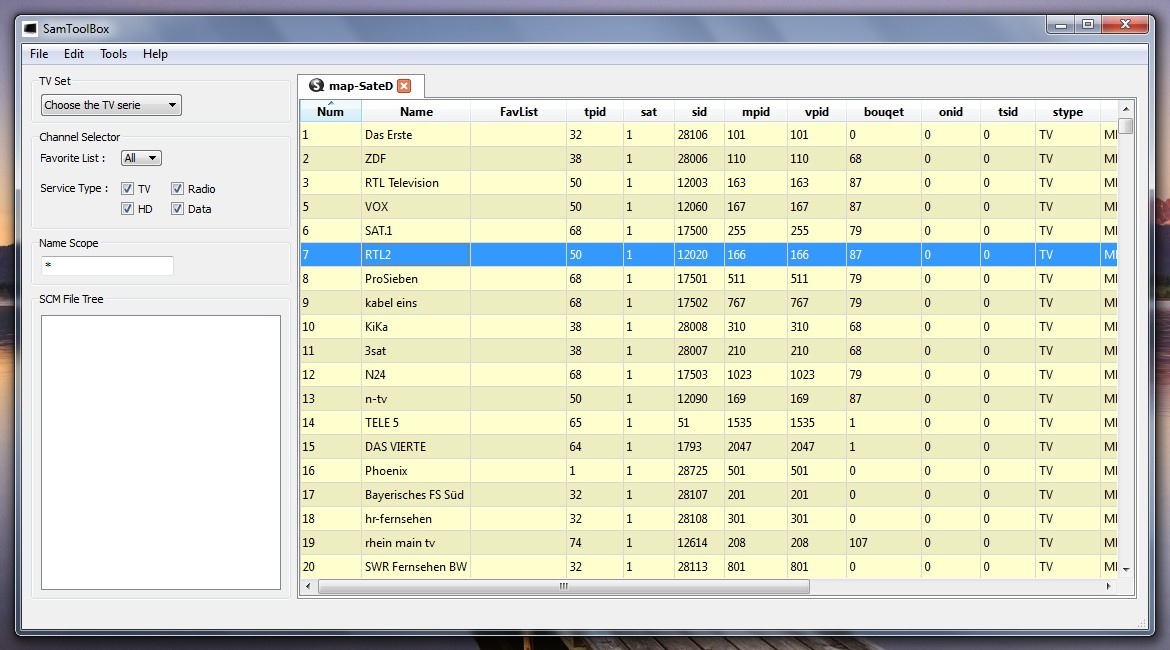This screenshot has height=650, width=1170.
Task: Toggle the Data service type checkbox
Action: tap(177, 209)
